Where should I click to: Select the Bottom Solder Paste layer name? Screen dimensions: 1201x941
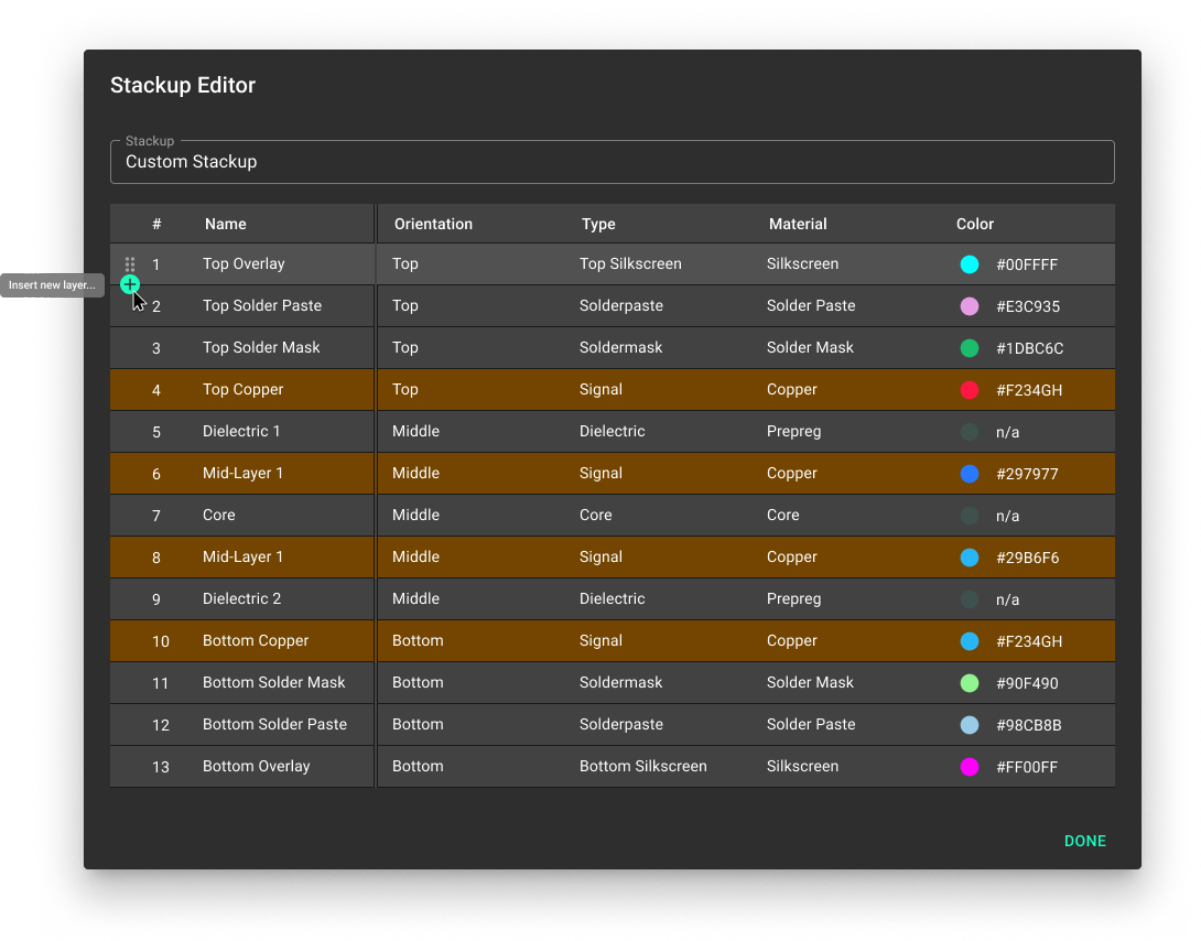pyautogui.click(x=274, y=724)
